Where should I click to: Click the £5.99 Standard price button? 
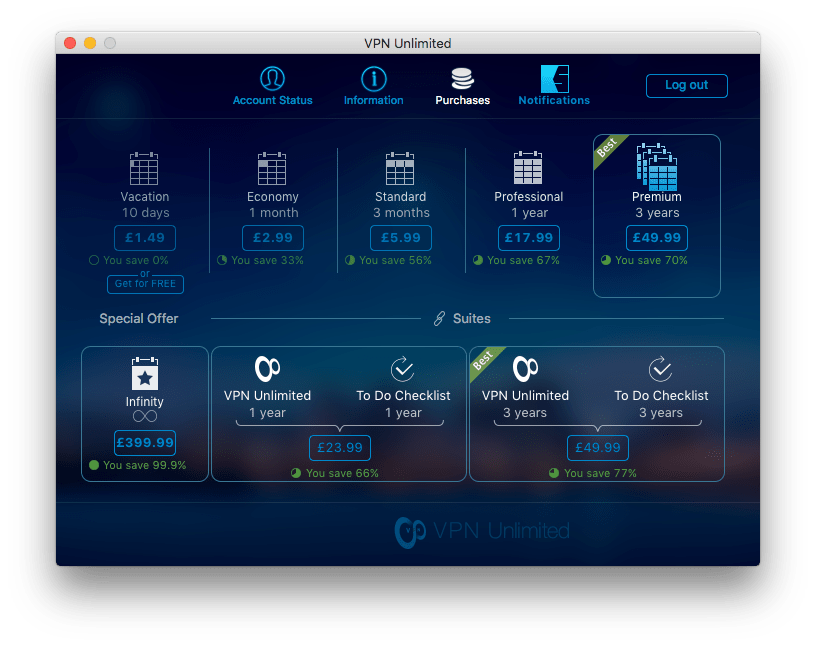pyautogui.click(x=400, y=238)
